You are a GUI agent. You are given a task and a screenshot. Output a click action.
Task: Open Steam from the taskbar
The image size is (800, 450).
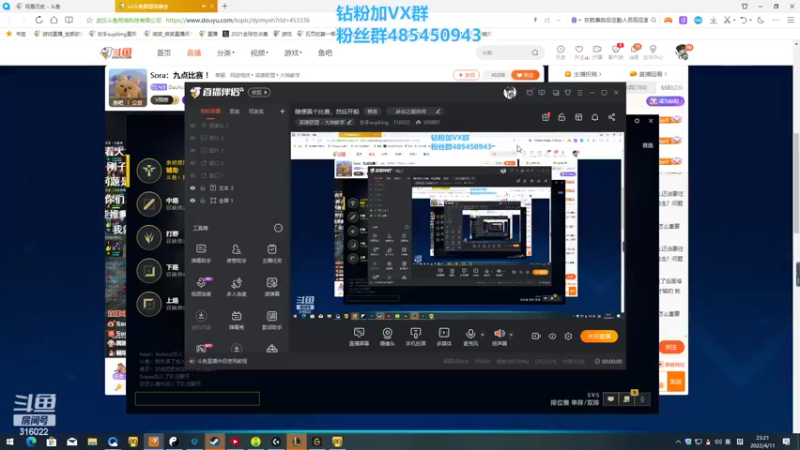[x=215, y=441]
